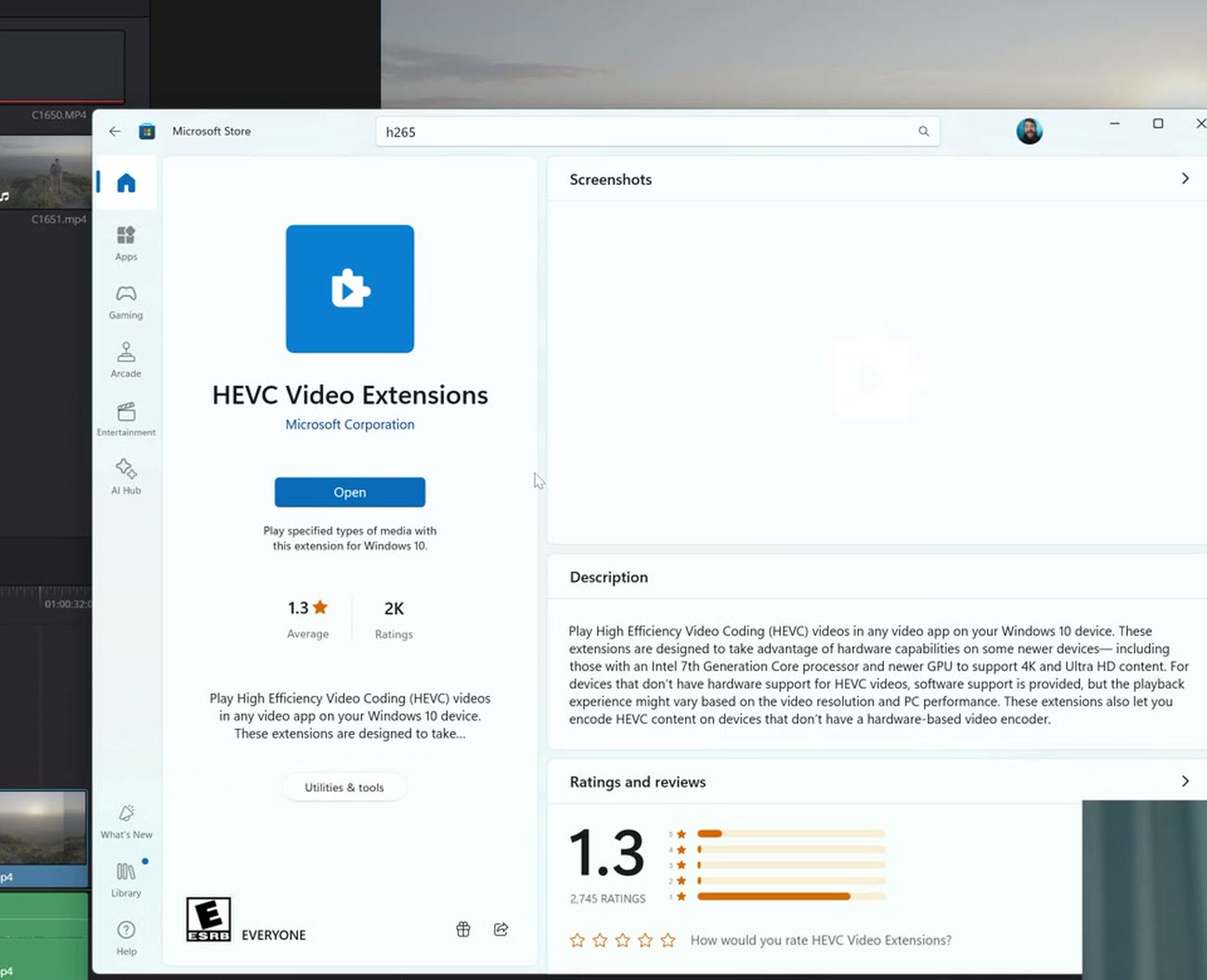Click the timeline ruler at 01:00:32
Screen dimensions: 1207x980
coord(67,604)
